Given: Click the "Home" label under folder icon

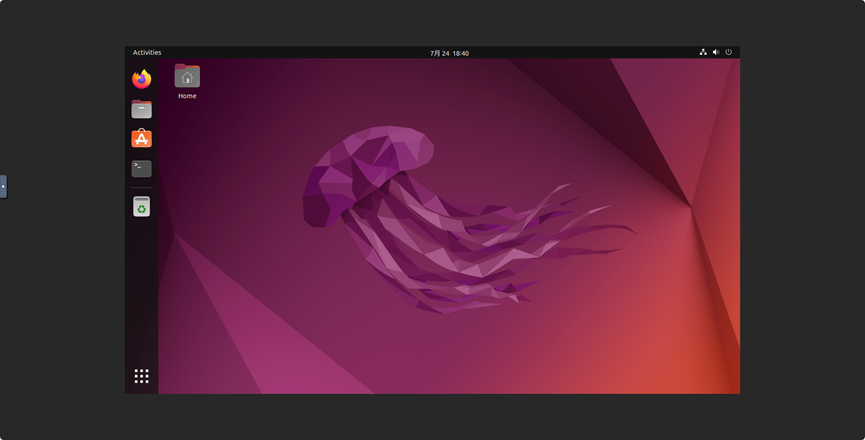Looking at the screenshot, I should pyautogui.click(x=187, y=96).
